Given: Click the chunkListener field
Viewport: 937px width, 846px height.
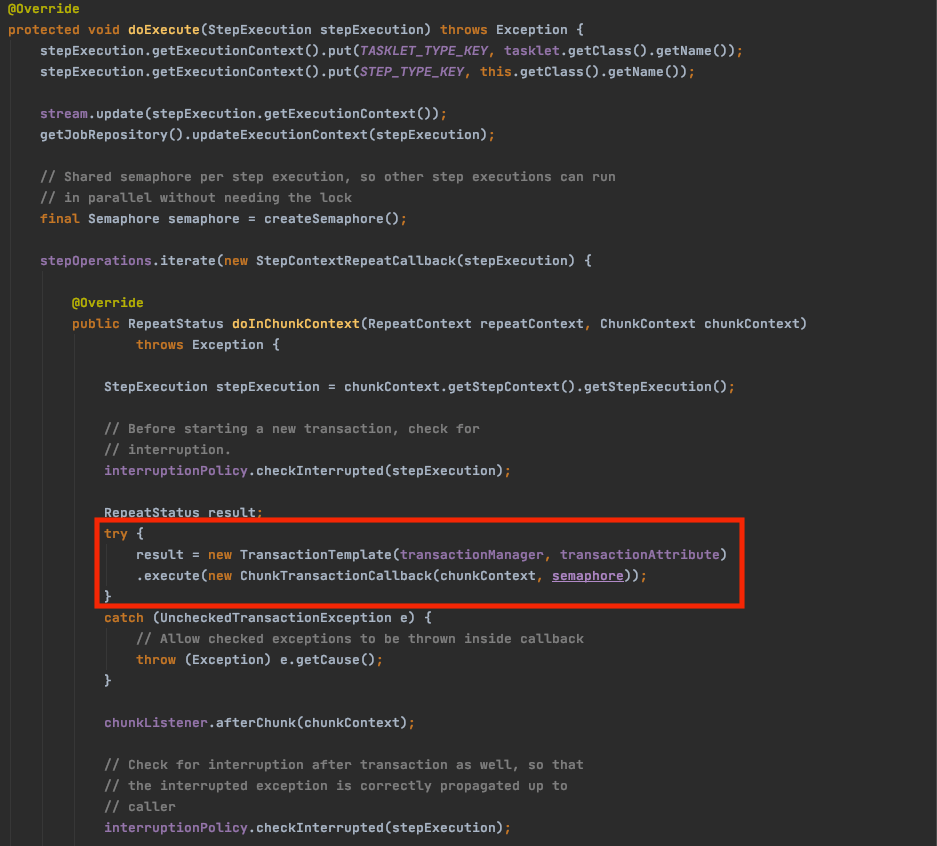Looking at the screenshot, I should point(156,723).
